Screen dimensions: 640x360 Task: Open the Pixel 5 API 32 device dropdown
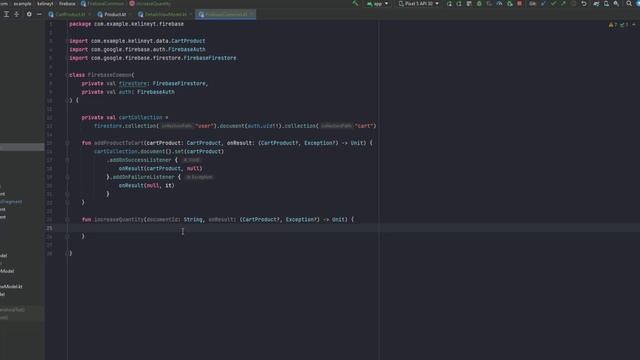419,4
